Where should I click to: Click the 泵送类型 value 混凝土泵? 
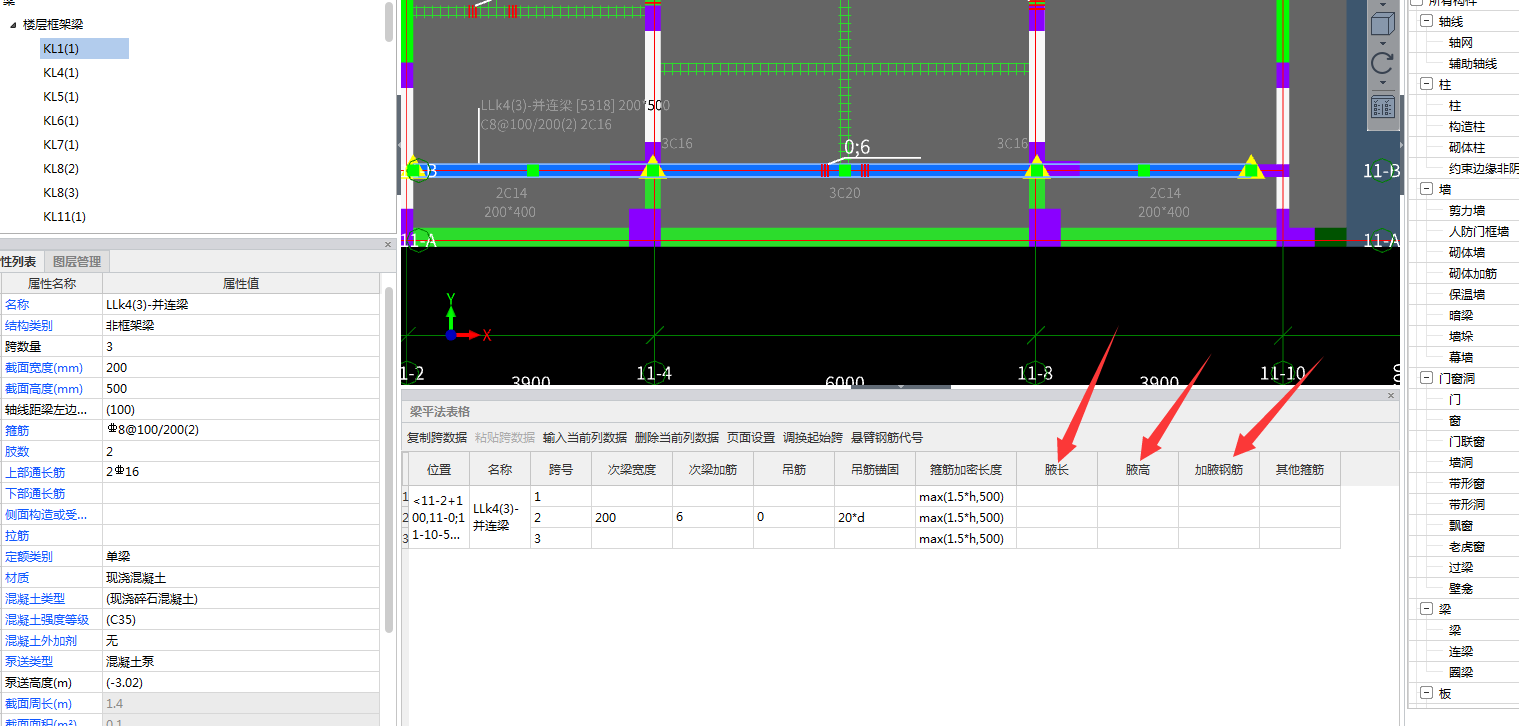click(241, 661)
